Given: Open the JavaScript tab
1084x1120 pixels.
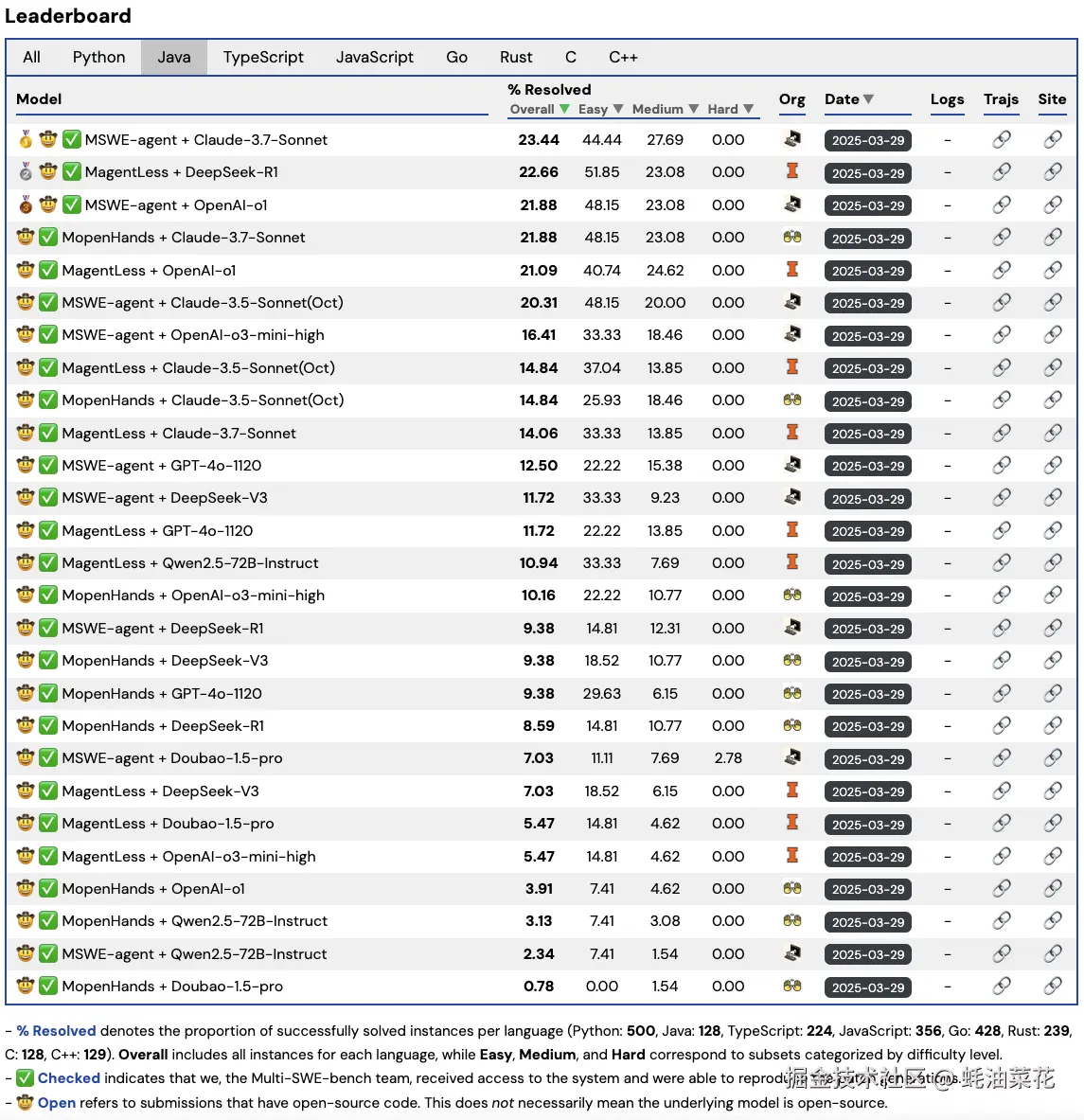Looking at the screenshot, I should 374,57.
